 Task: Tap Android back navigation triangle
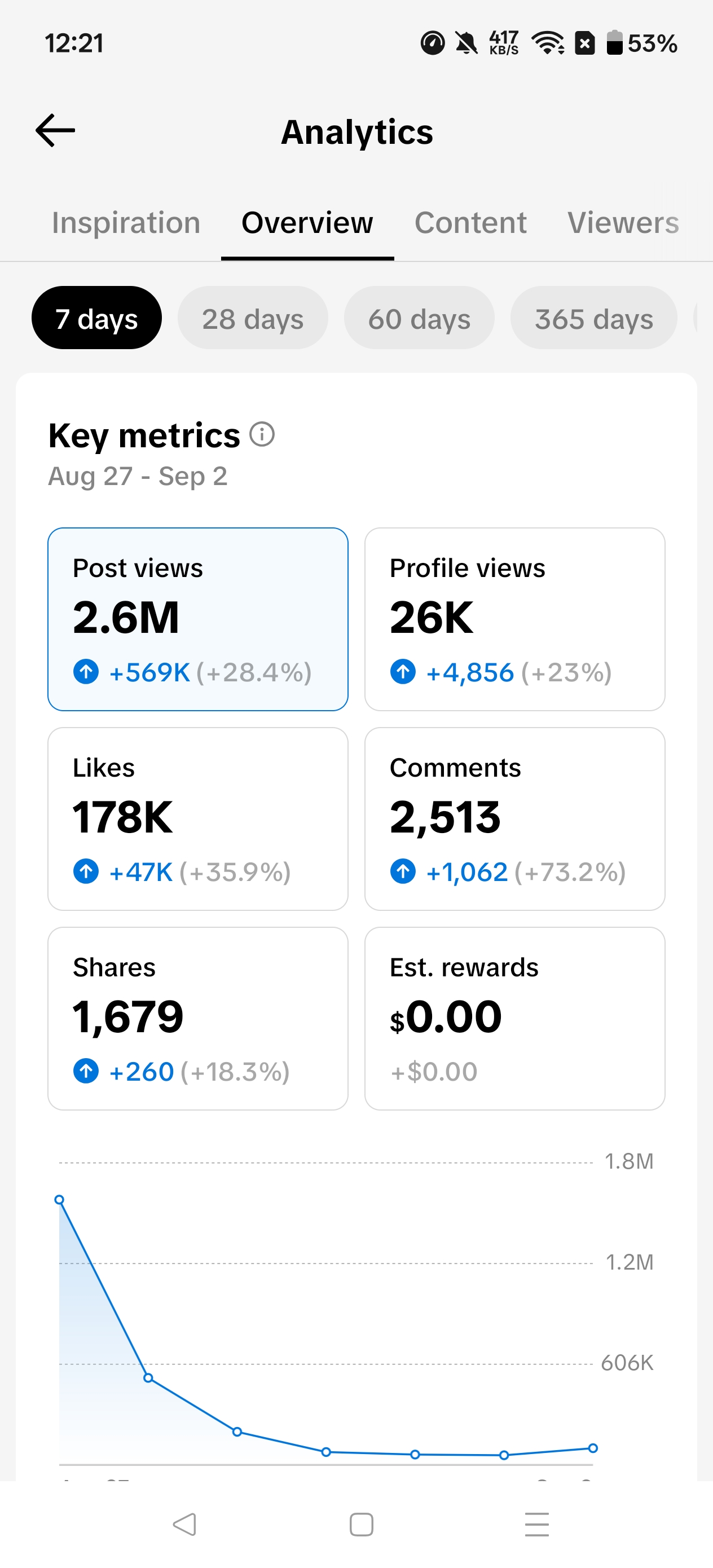click(x=184, y=1525)
